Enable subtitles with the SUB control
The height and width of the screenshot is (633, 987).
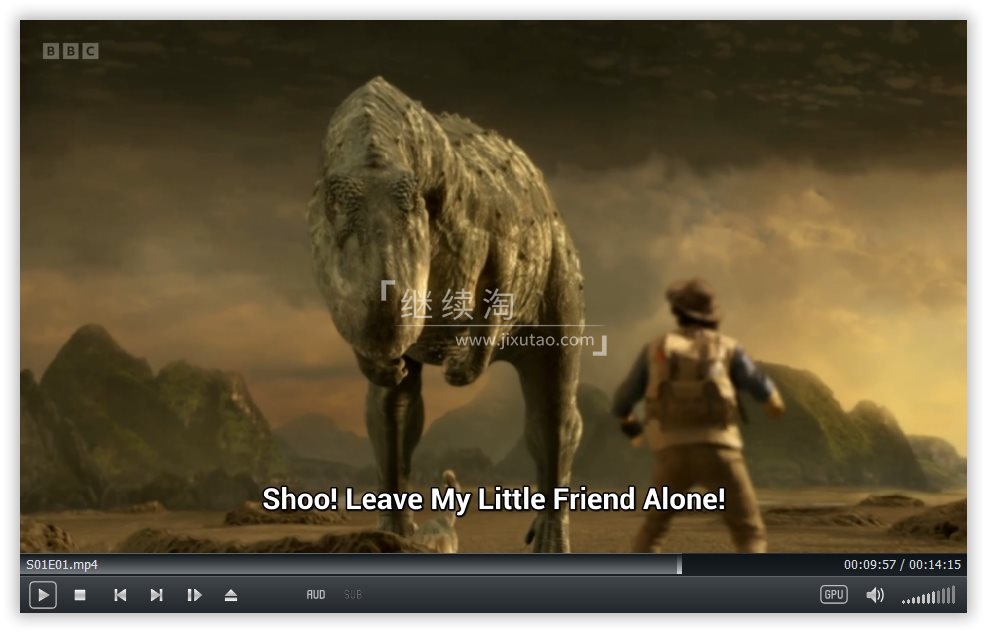coord(352,595)
